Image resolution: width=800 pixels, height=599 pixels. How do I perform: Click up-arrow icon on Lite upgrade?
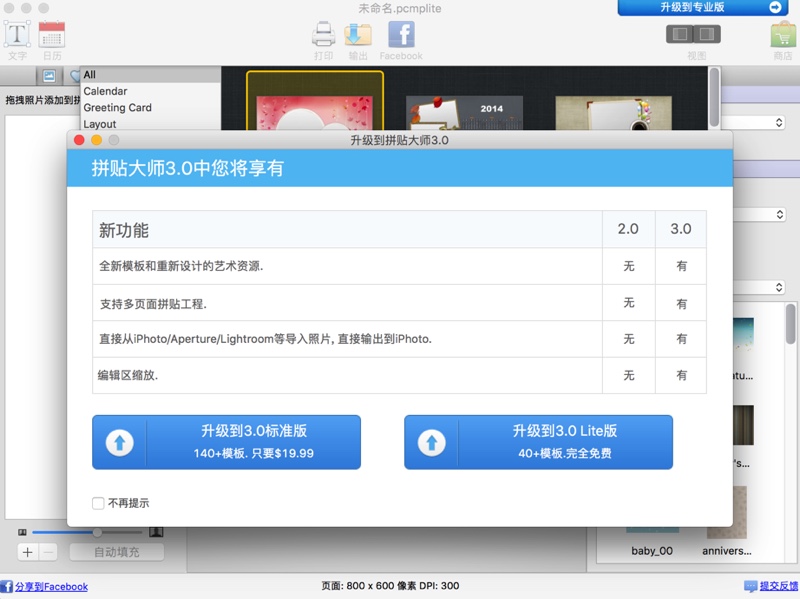pyautogui.click(x=432, y=442)
